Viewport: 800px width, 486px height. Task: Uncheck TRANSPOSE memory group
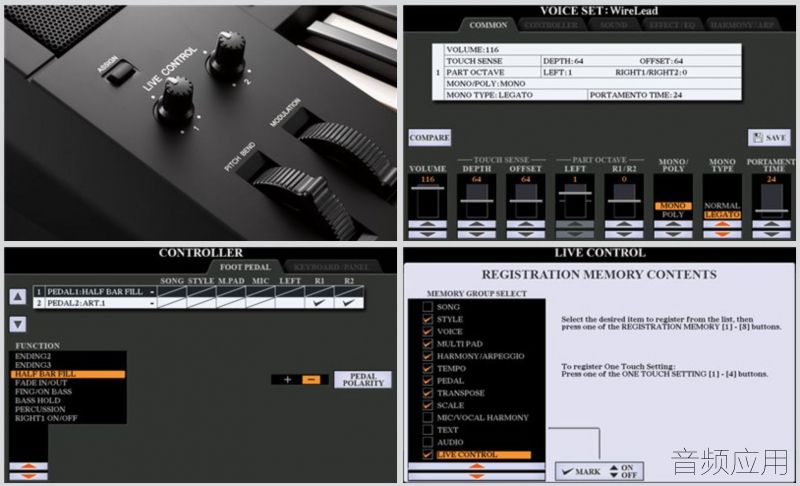point(428,393)
